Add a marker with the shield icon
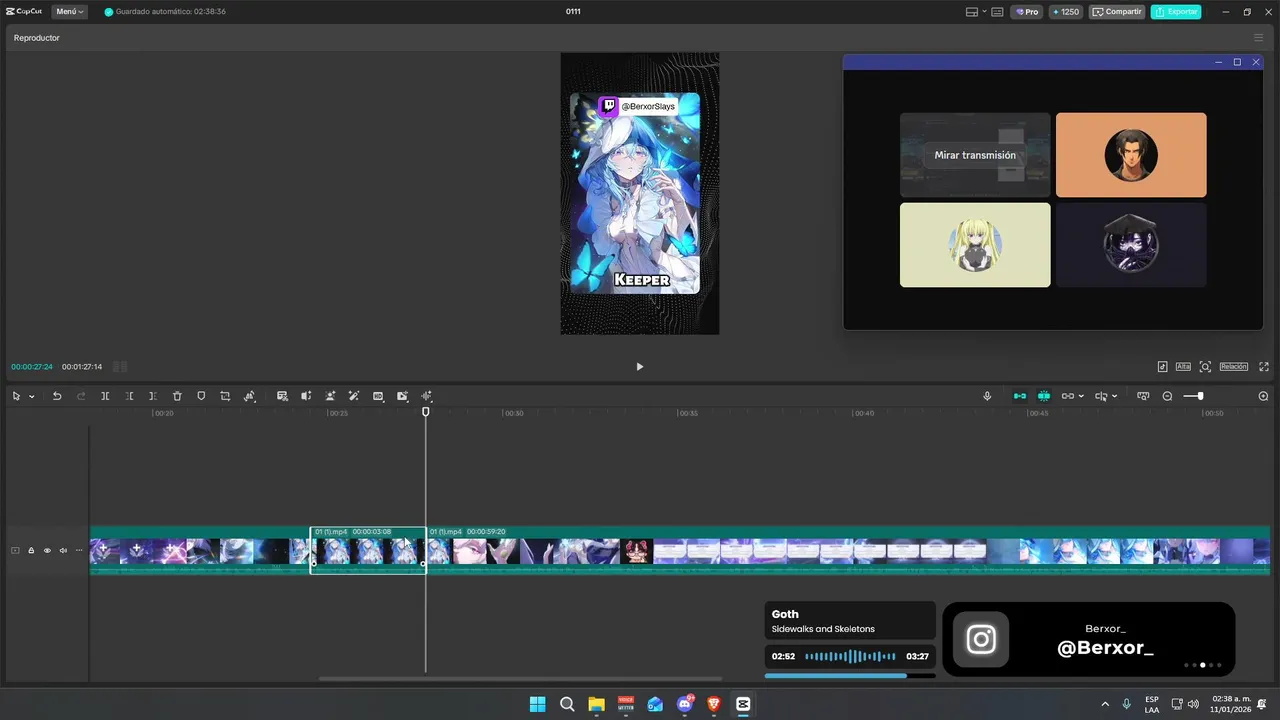The width and height of the screenshot is (1280, 720). coord(201,396)
